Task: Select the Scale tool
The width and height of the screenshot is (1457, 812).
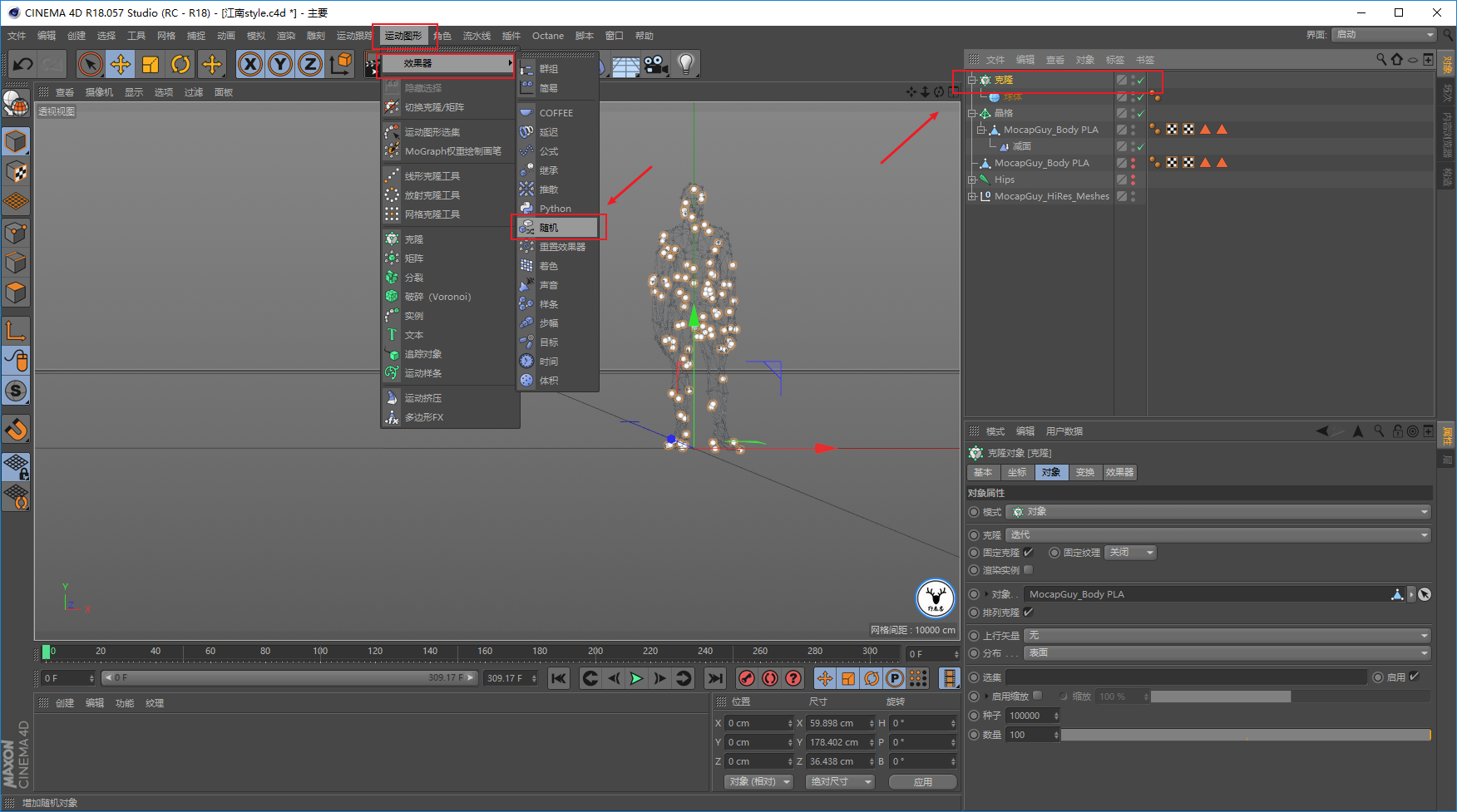Action: pos(151,64)
